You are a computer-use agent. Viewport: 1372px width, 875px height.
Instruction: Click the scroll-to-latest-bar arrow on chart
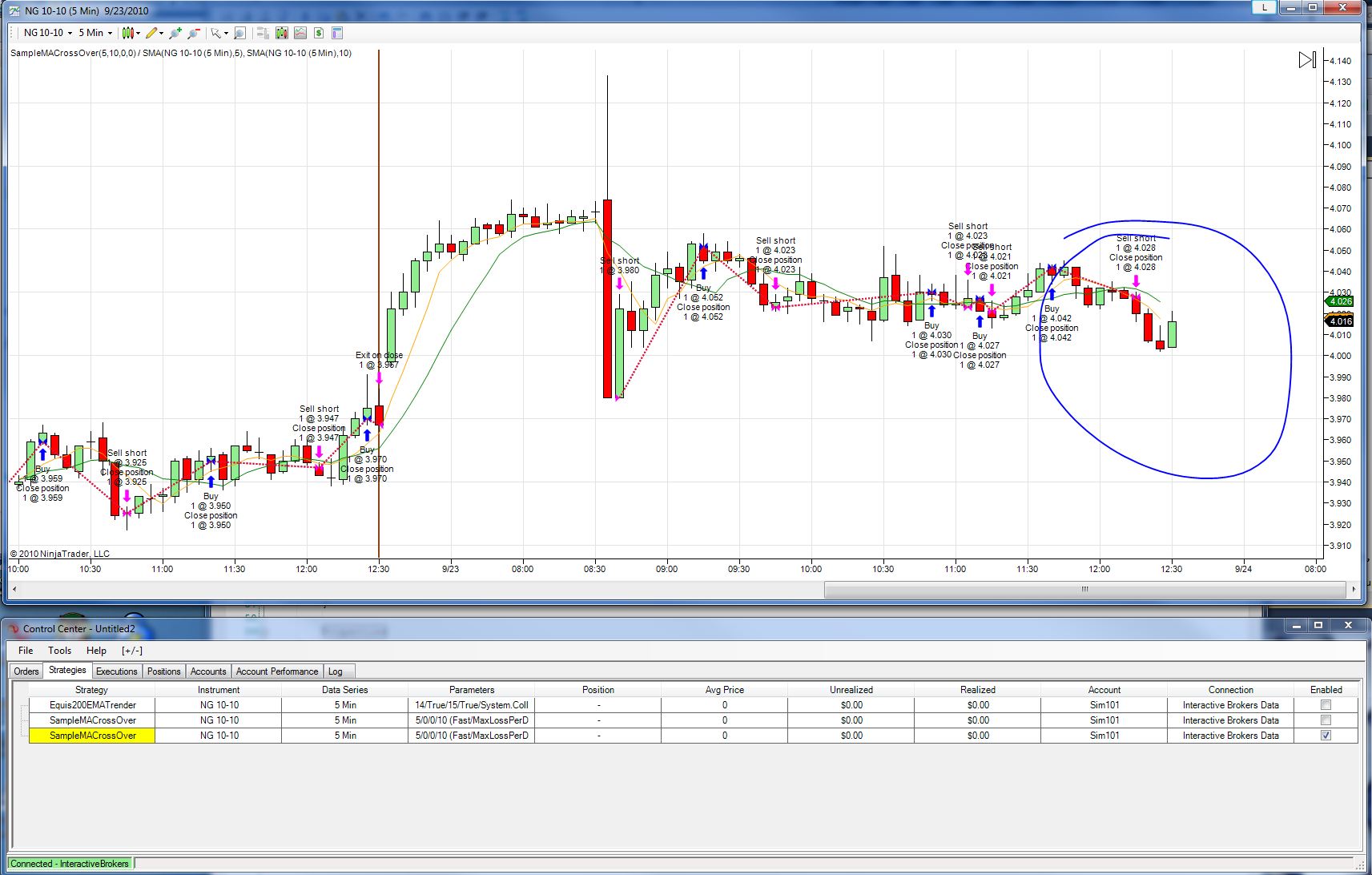tap(1307, 60)
